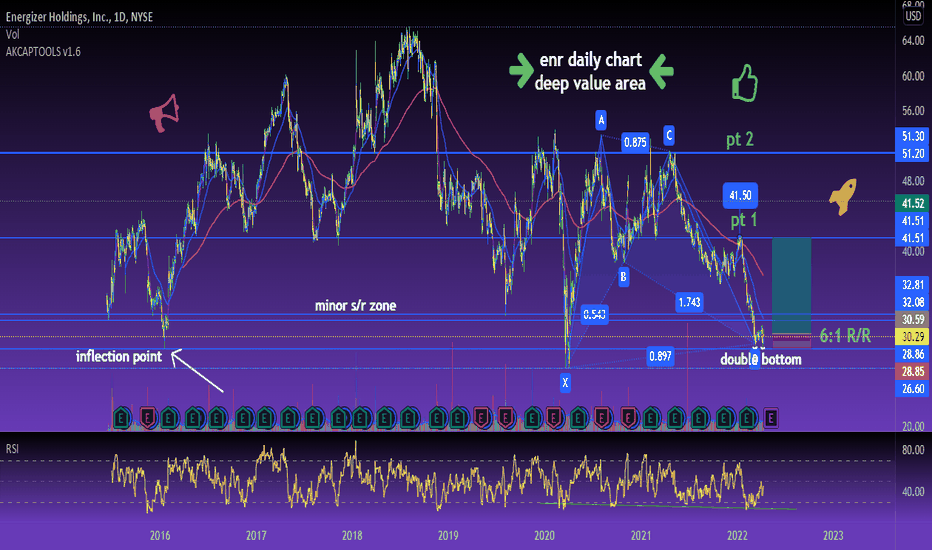Select the 'pt 2' target text
This screenshot has height=550, width=932.
(740, 140)
